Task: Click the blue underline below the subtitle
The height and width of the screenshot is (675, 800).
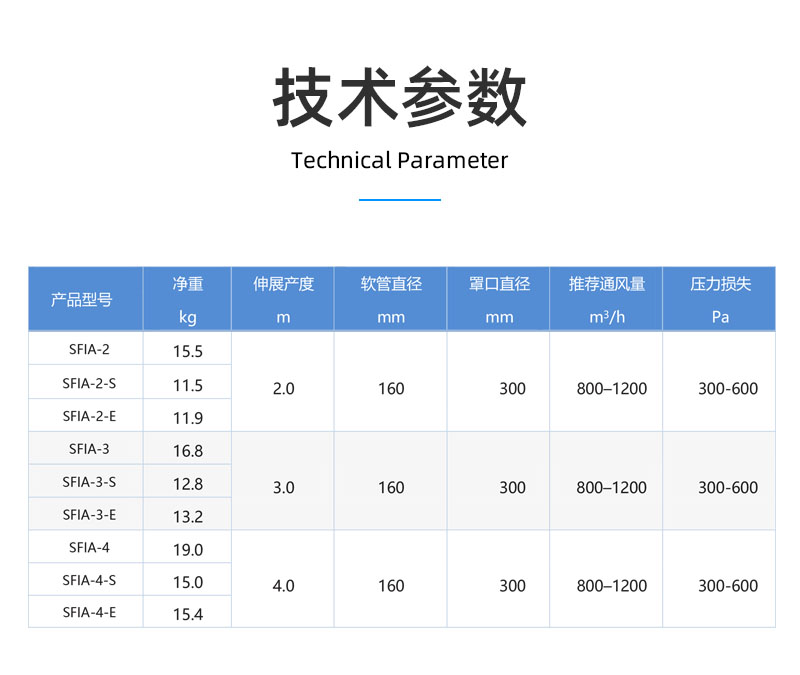Action: 399,200
